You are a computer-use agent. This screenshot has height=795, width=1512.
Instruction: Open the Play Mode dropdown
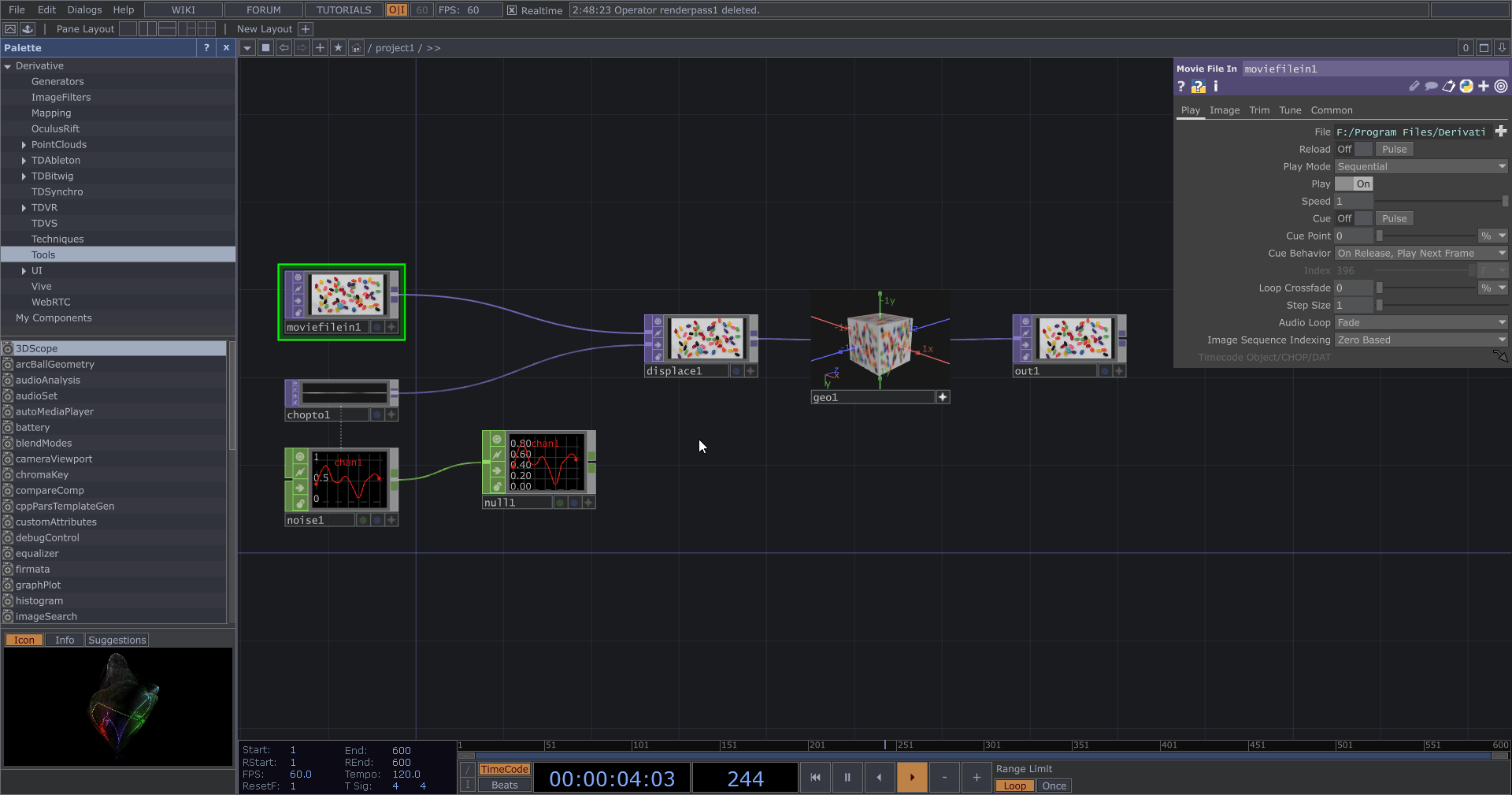coord(1421,166)
